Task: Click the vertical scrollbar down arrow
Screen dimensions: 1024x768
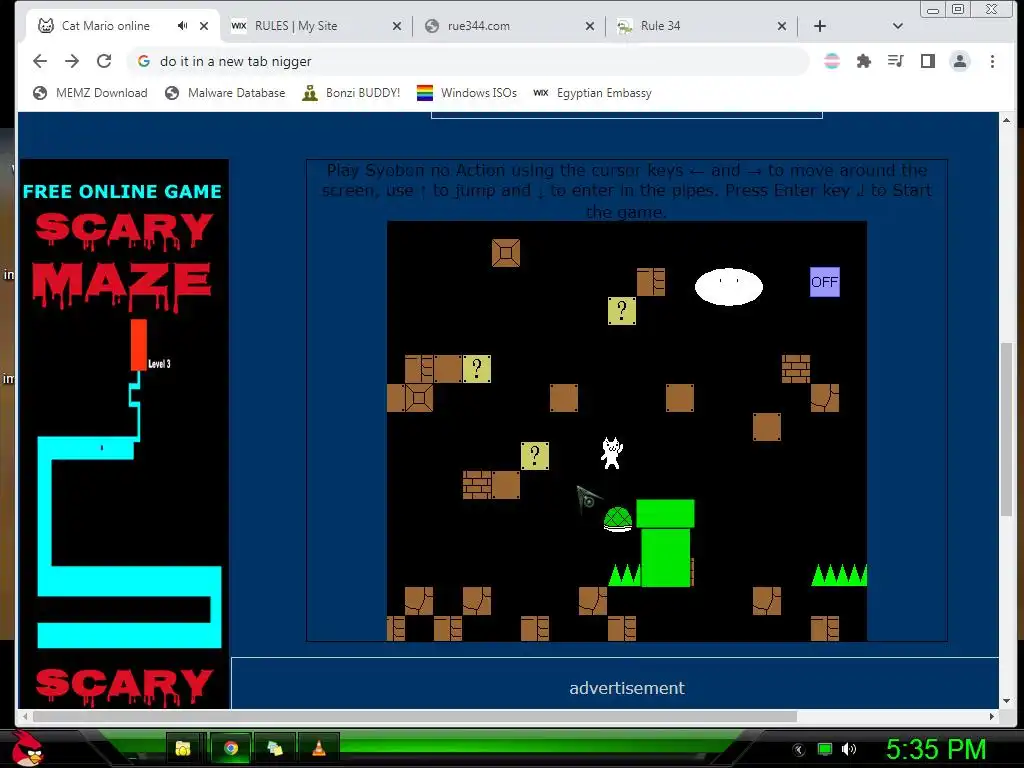Action: click(x=1006, y=701)
